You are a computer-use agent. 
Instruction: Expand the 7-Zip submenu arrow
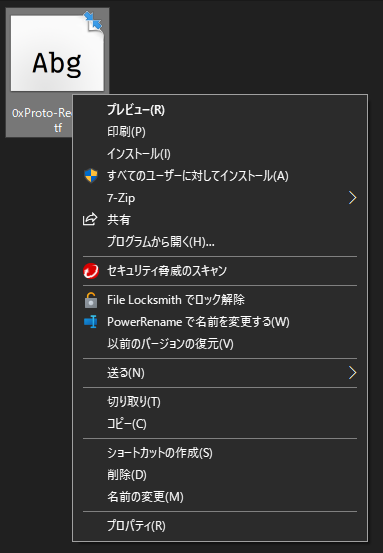pyautogui.click(x=352, y=198)
